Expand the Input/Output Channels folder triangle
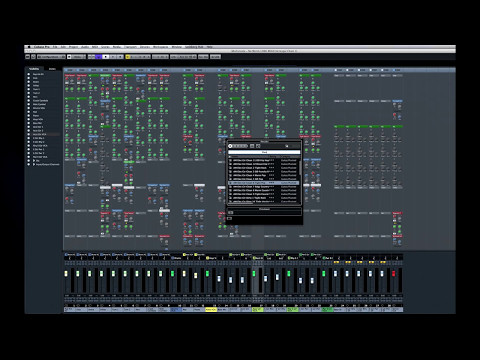 click(34, 164)
